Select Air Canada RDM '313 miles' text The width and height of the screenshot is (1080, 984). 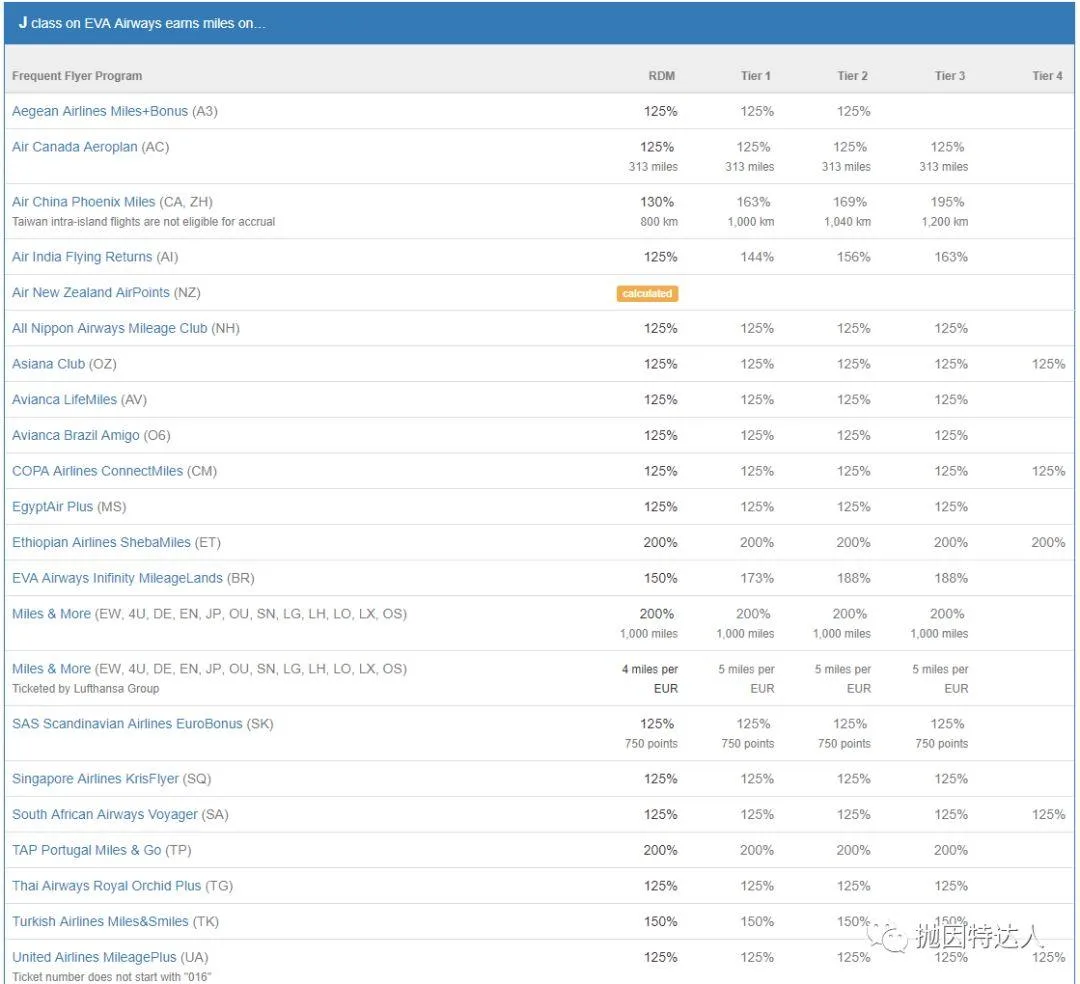[653, 167]
